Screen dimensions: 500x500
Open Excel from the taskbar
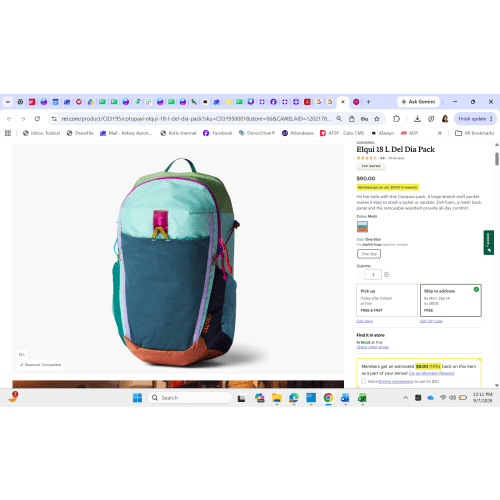click(x=362, y=398)
